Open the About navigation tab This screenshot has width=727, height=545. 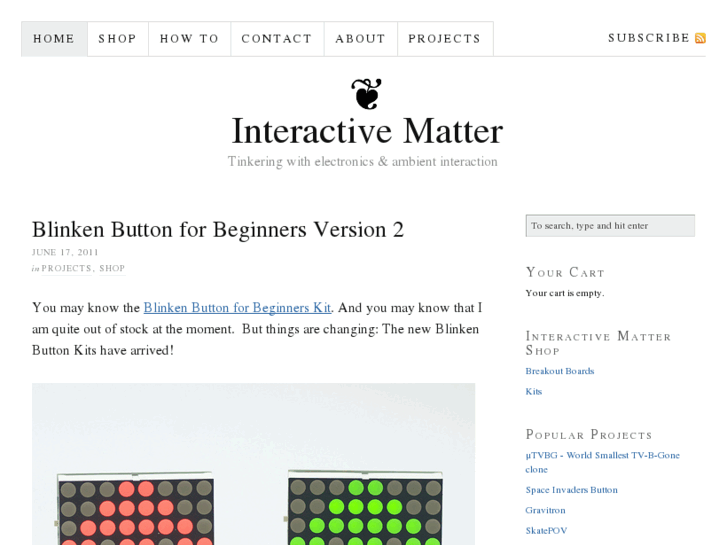pos(361,39)
